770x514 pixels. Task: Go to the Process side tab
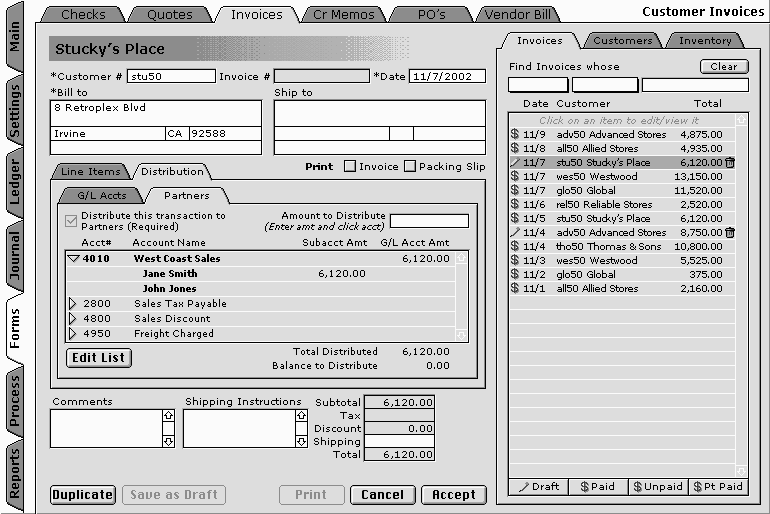point(14,402)
